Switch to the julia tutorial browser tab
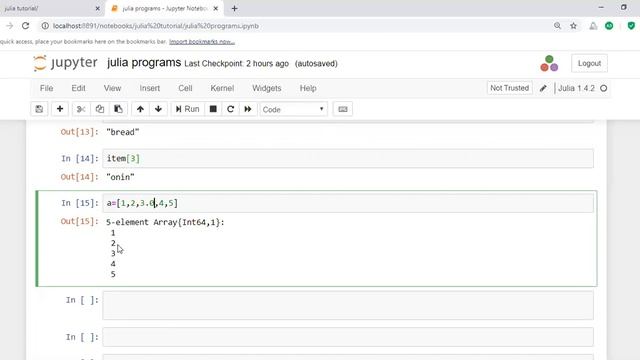The width and height of the screenshot is (640, 360). coord(49,8)
